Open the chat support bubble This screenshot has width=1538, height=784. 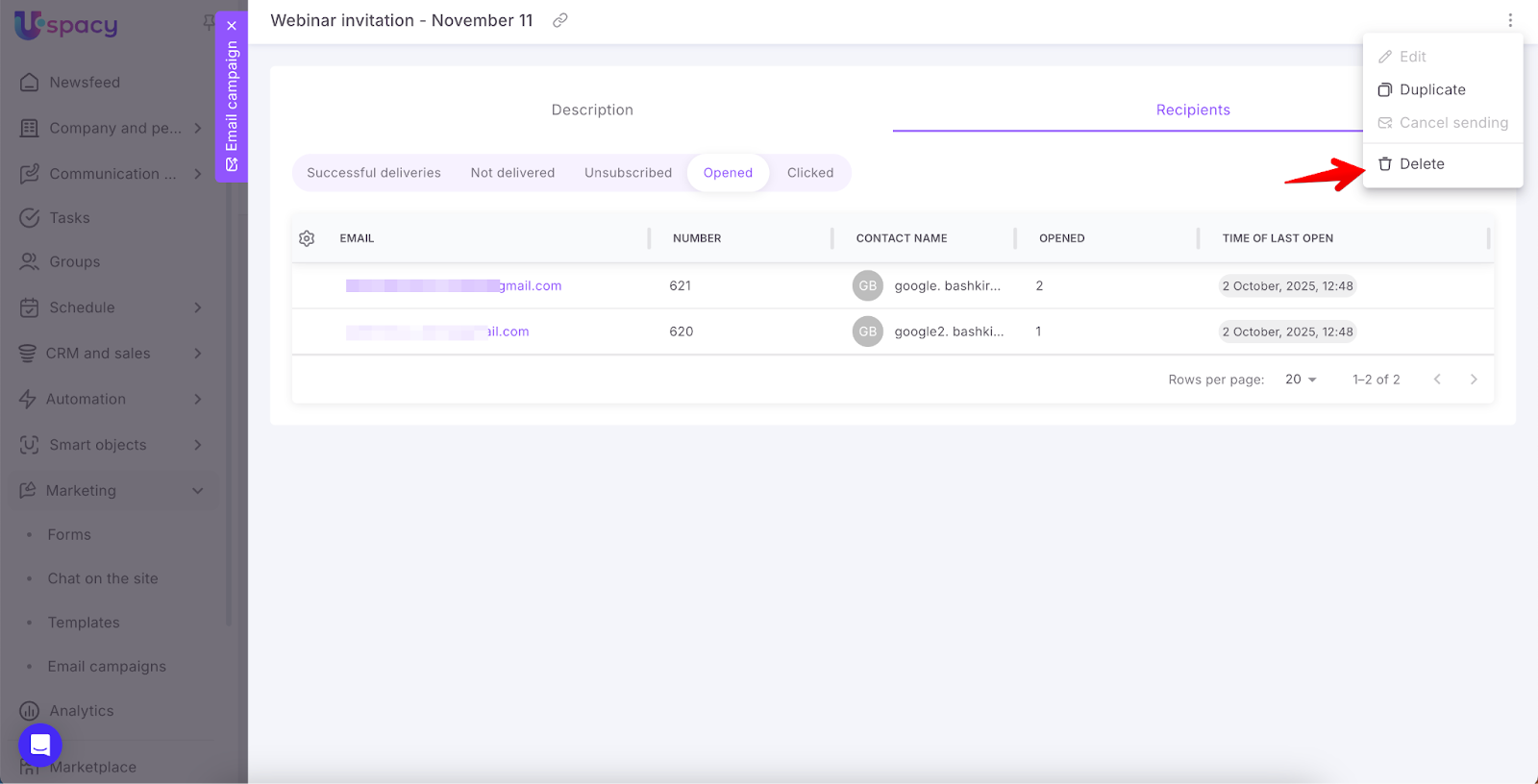[40, 745]
